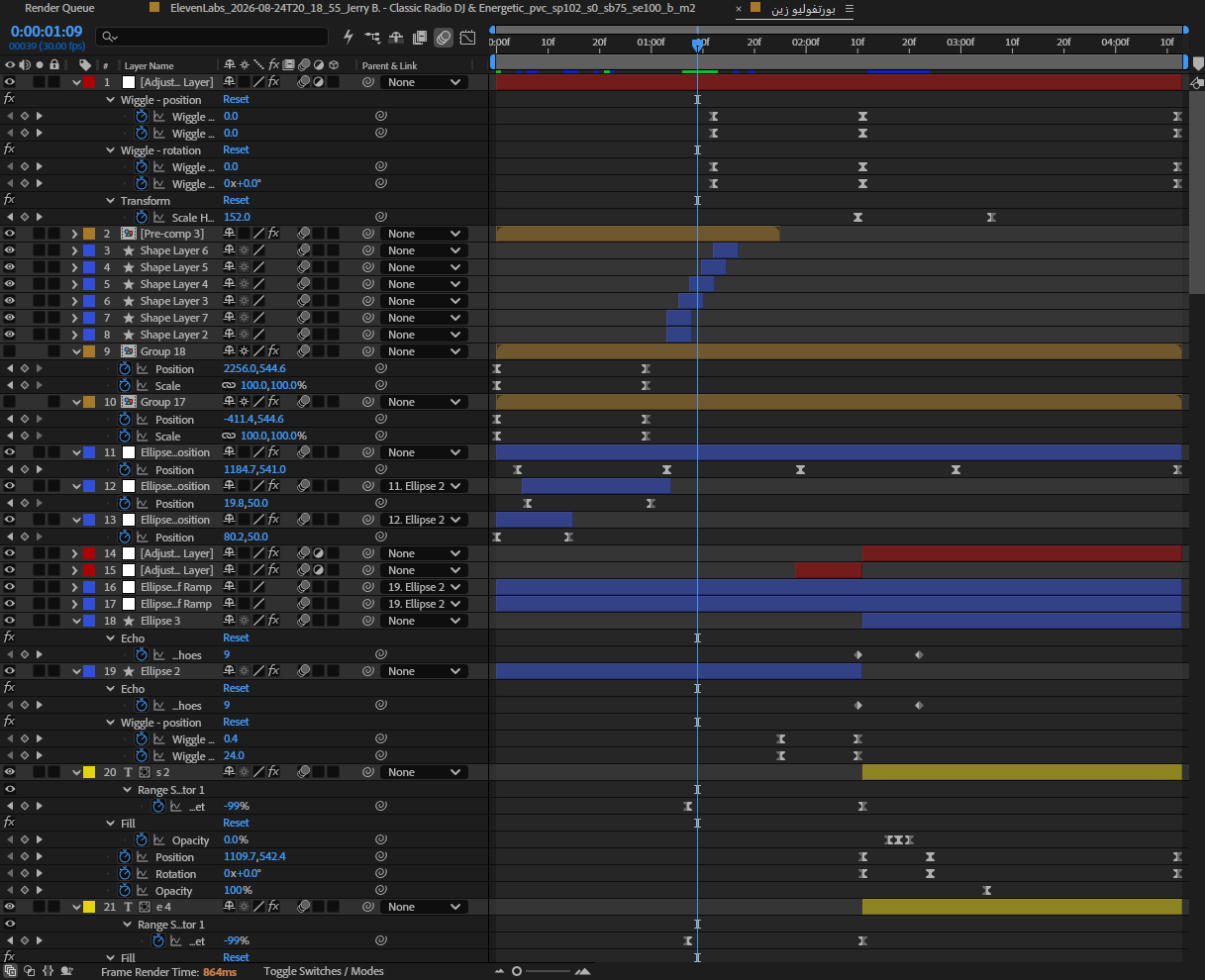Collapse the Group 18 layer
Viewport: 1205px width, 980px height.
[76, 351]
